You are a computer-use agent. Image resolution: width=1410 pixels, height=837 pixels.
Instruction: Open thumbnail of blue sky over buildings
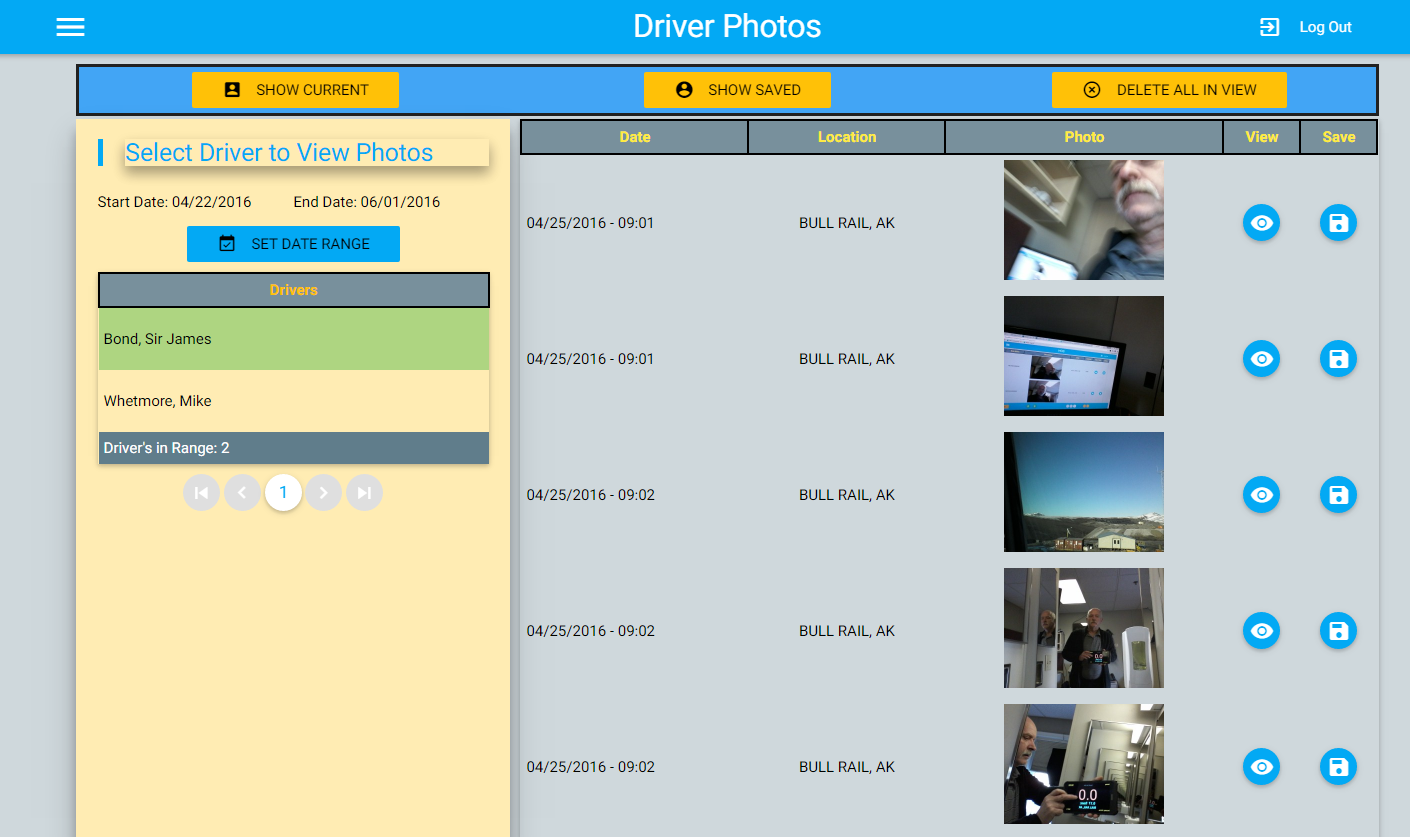coord(1084,492)
